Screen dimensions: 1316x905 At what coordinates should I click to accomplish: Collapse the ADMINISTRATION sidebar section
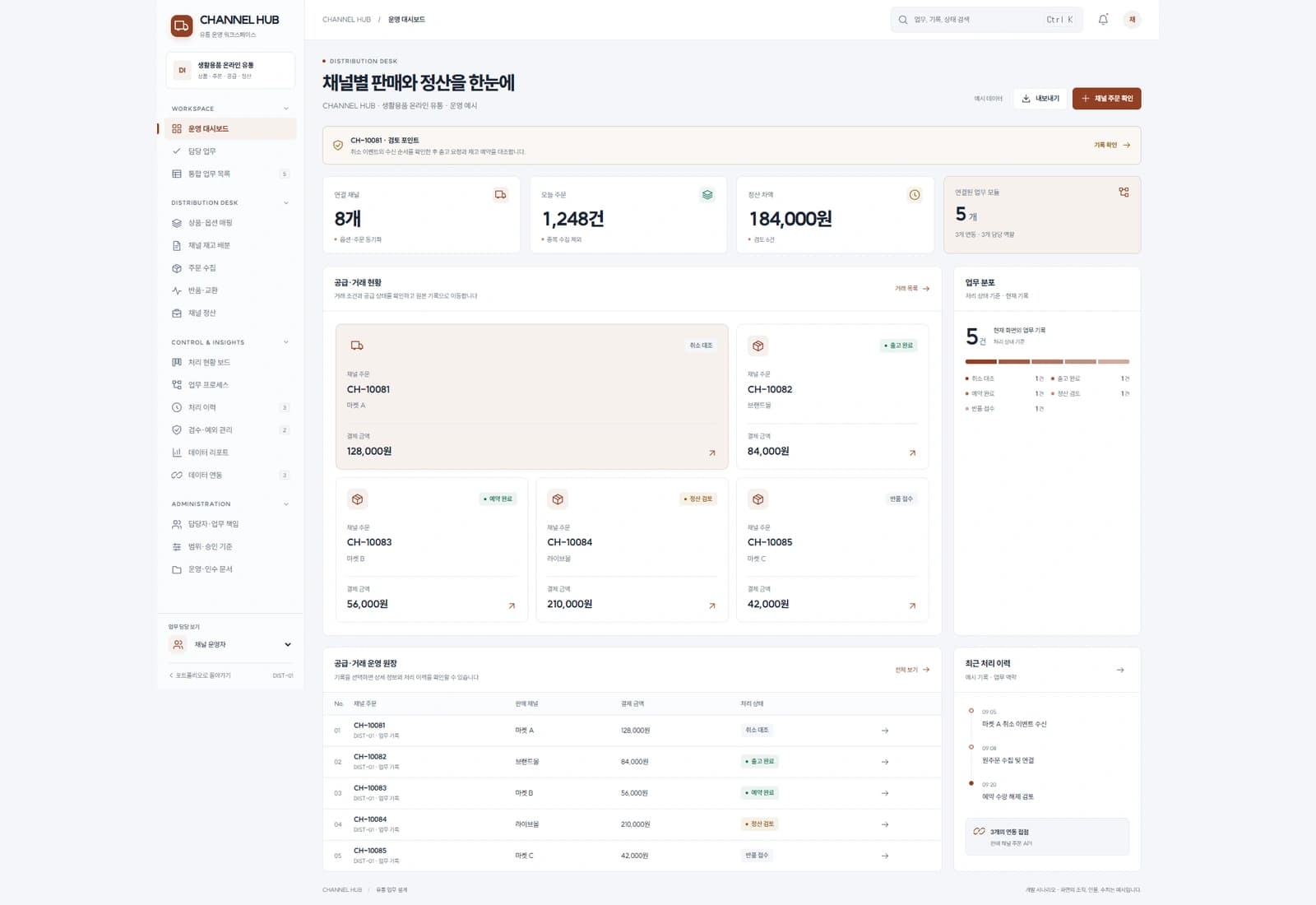[286, 504]
